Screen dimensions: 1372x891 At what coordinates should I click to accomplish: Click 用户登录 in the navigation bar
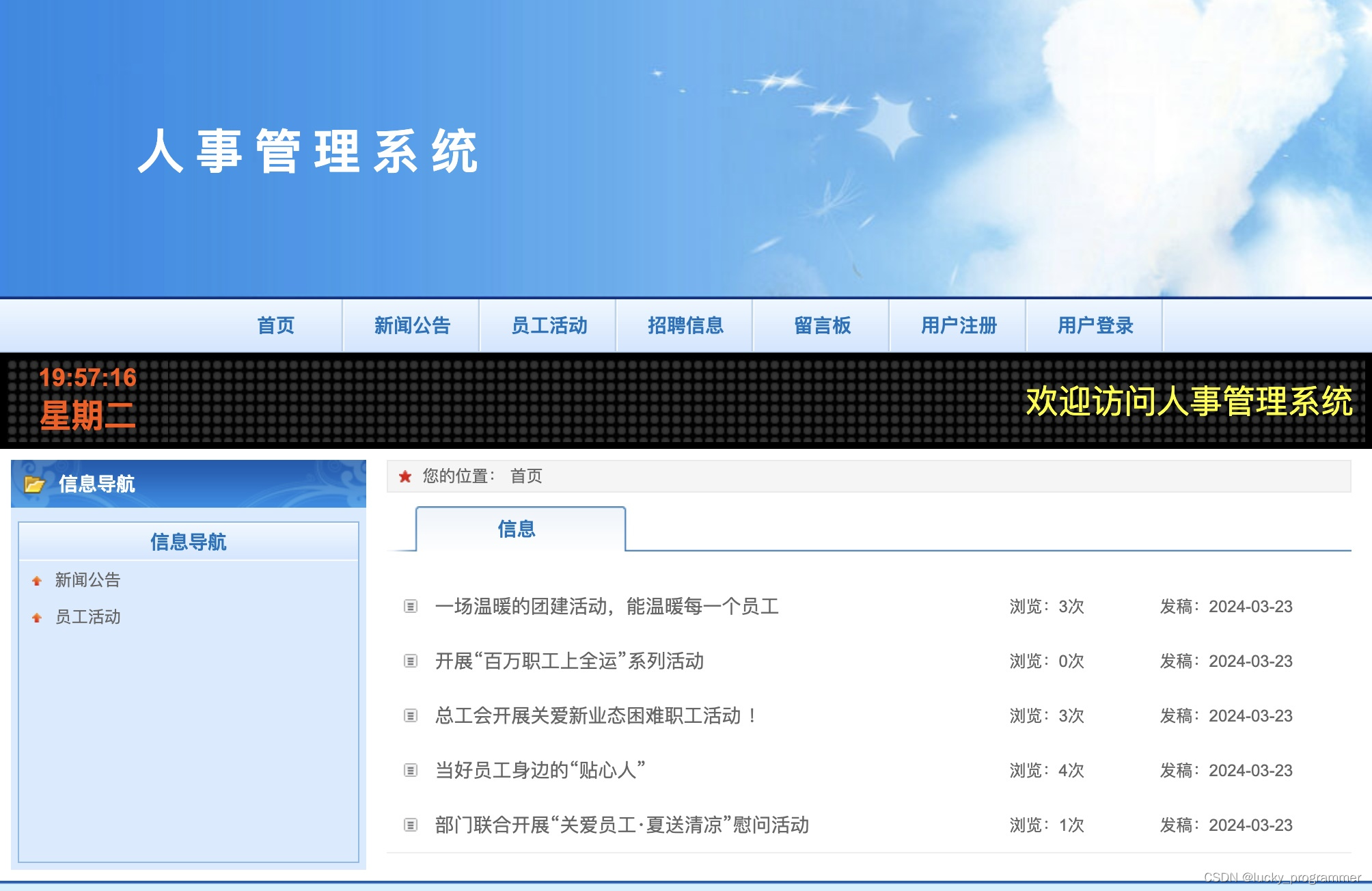(x=1095, y=325)
